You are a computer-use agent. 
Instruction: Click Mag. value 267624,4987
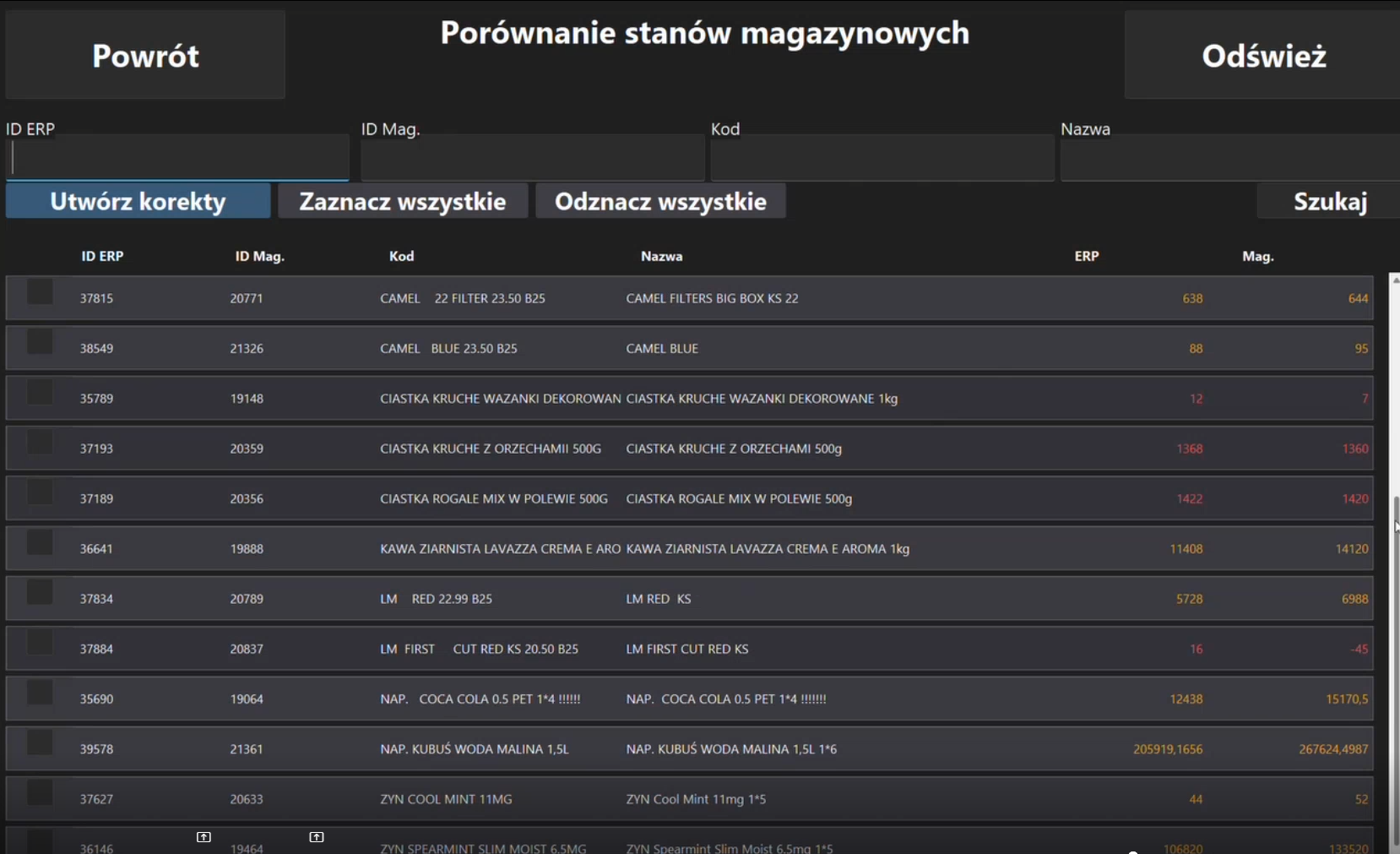click(x=1333, y=749)
